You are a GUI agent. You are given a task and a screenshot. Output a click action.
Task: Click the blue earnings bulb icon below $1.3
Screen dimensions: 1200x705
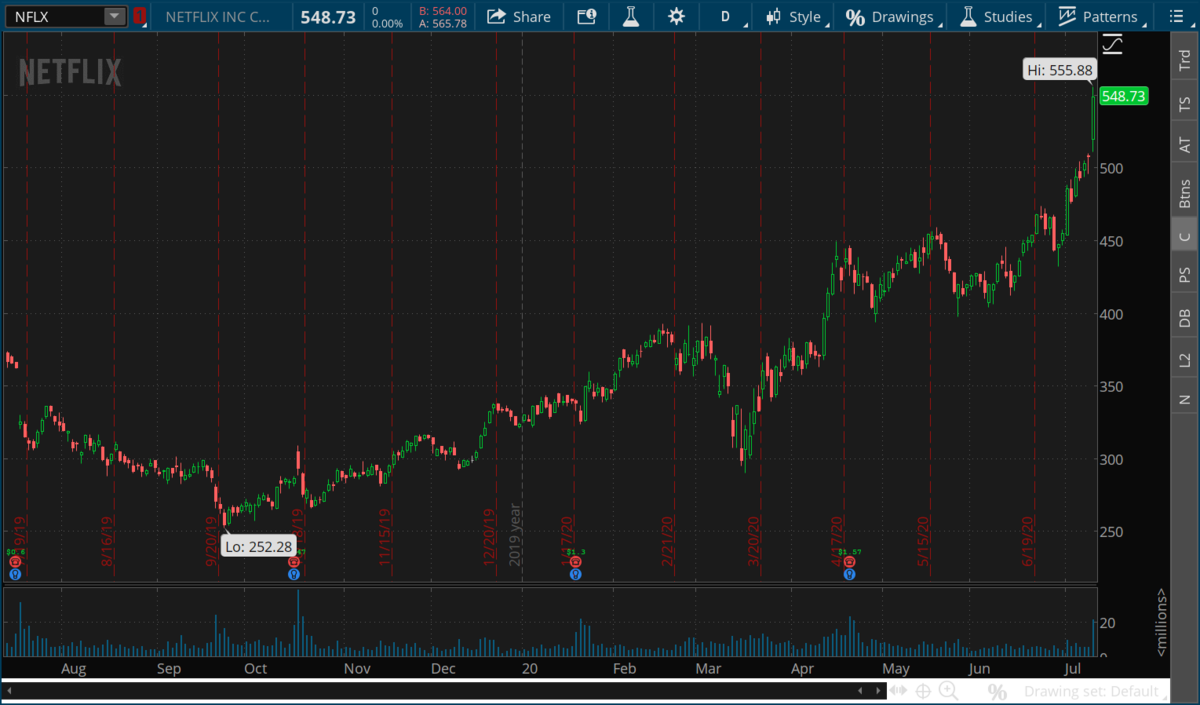click(575, 574)
